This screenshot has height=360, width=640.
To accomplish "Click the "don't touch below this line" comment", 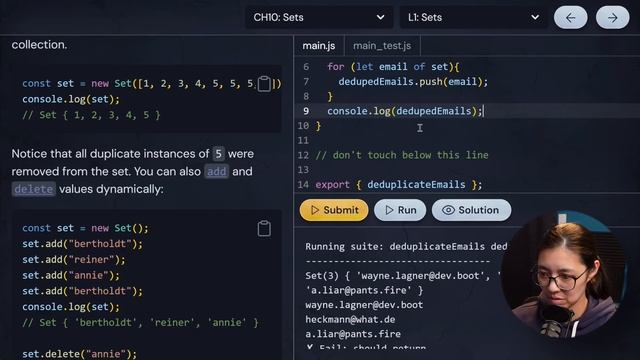I will (402, 155).
